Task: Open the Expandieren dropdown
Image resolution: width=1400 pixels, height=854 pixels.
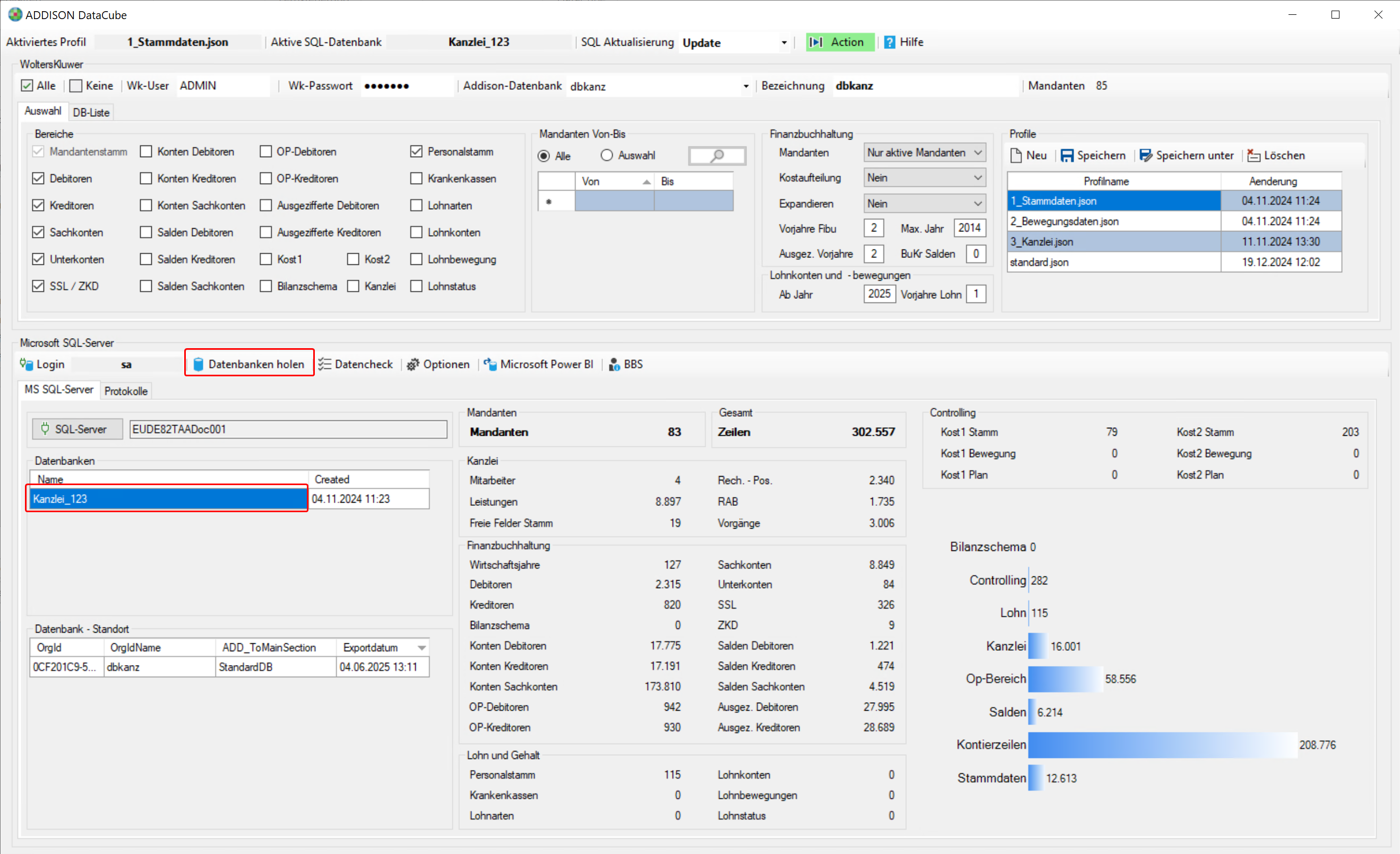Action: 924,203
